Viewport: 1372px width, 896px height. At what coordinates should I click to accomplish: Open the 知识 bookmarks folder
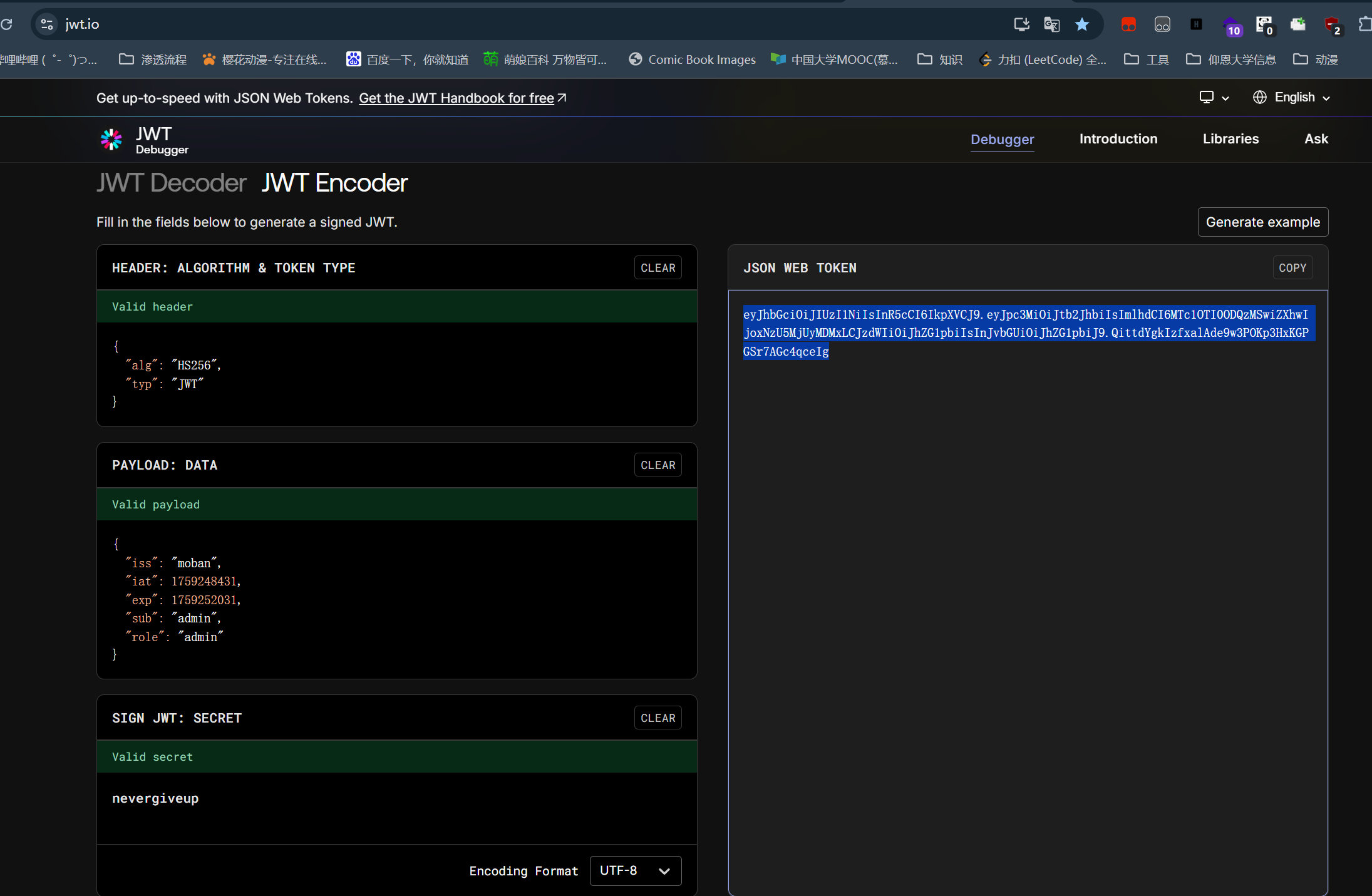tap(939, 59)
